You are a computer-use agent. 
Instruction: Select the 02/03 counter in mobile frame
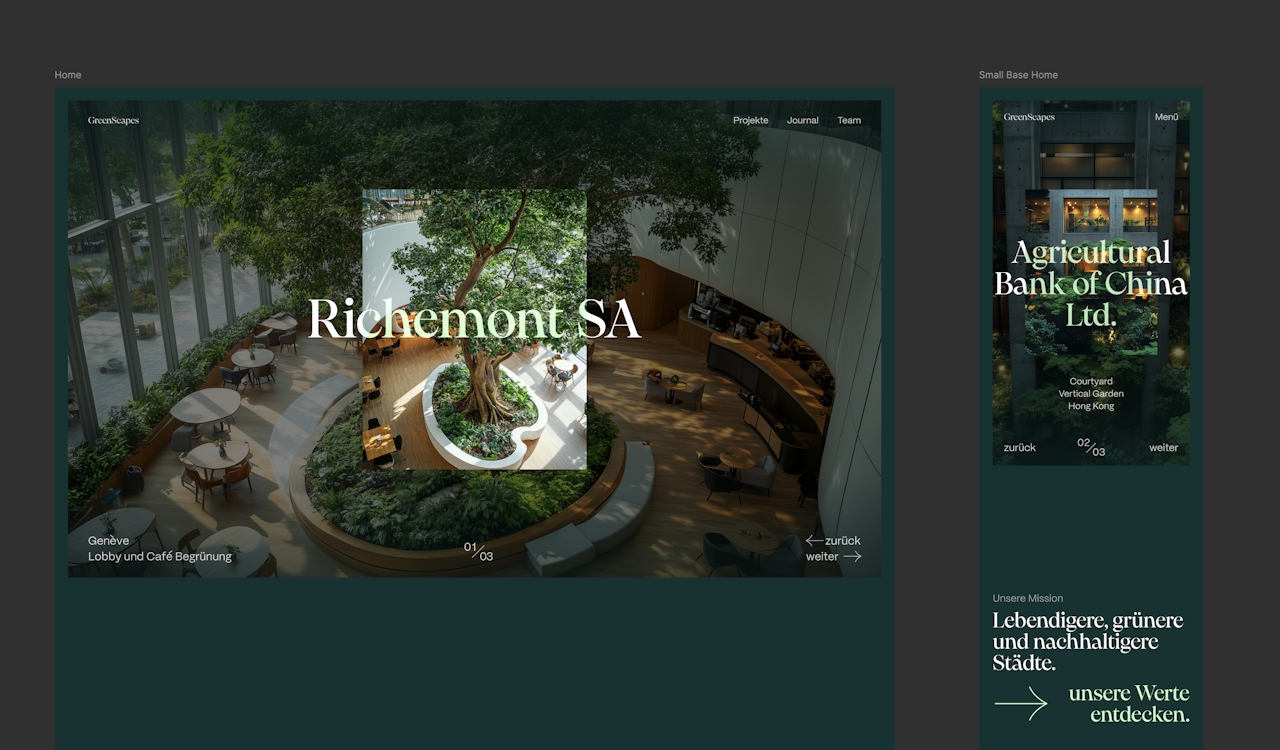[x=1091, y=447]
